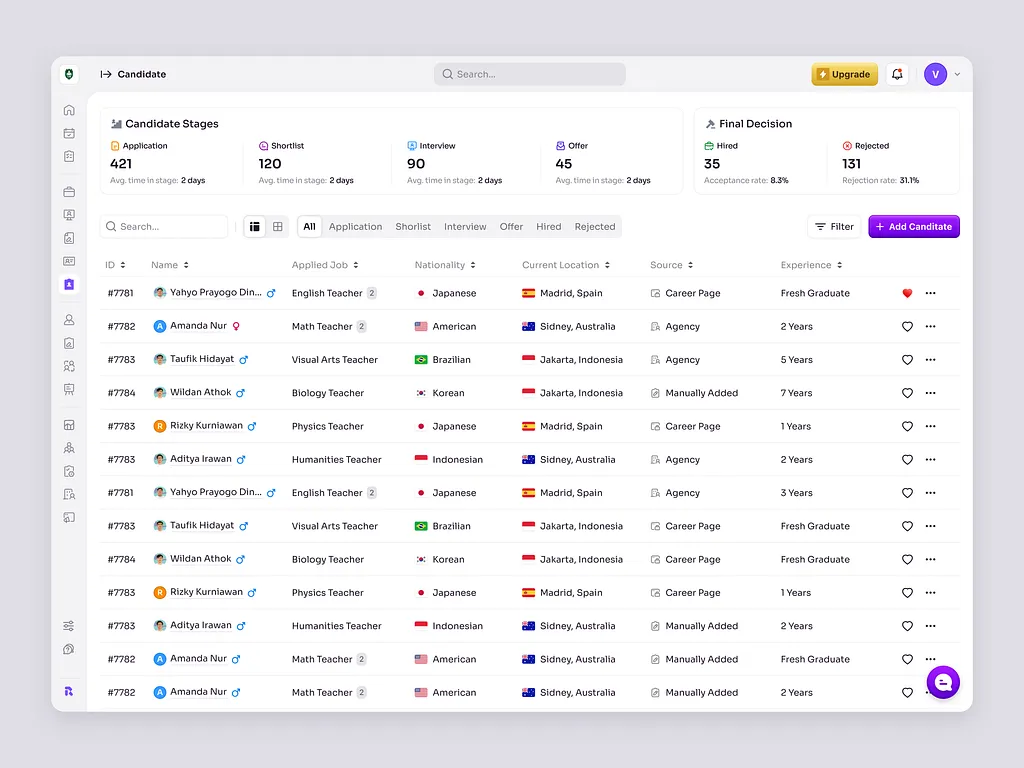Select the Rejected filter tab
Screen dimensions: 1024x768
pyautogui.click(x=594, y=227)
